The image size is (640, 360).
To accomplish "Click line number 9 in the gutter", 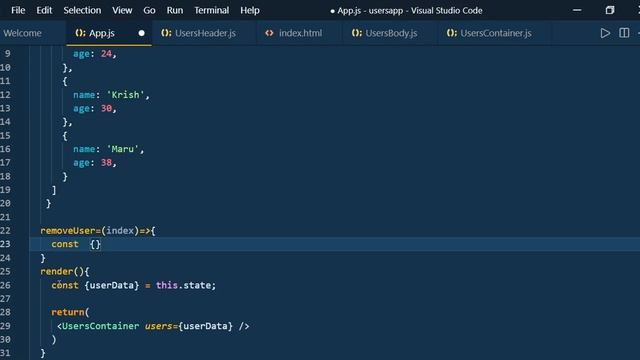I will click(7, 53).
